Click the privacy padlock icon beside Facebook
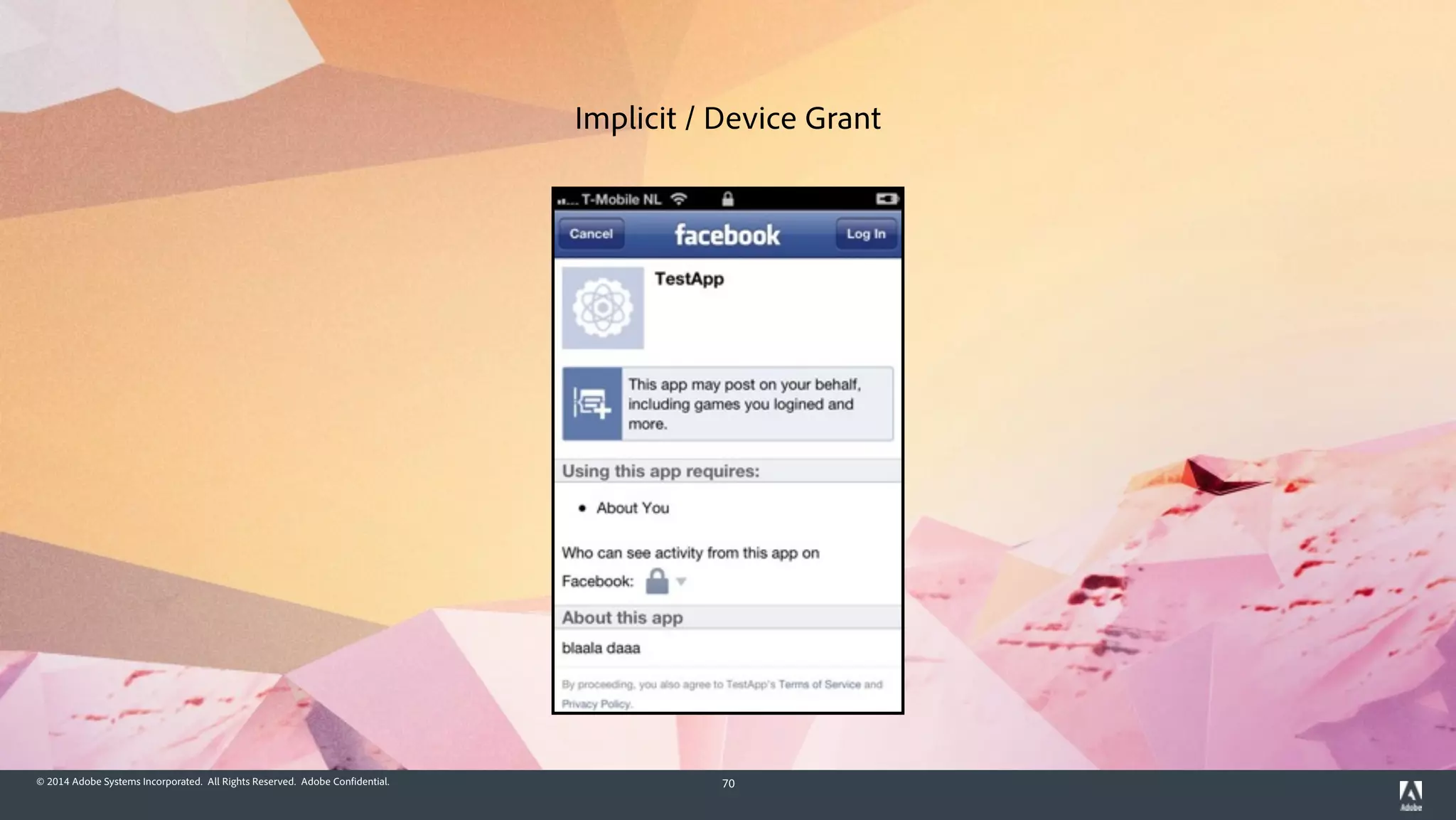1456x820 pixels. click(x=657, y=581)
